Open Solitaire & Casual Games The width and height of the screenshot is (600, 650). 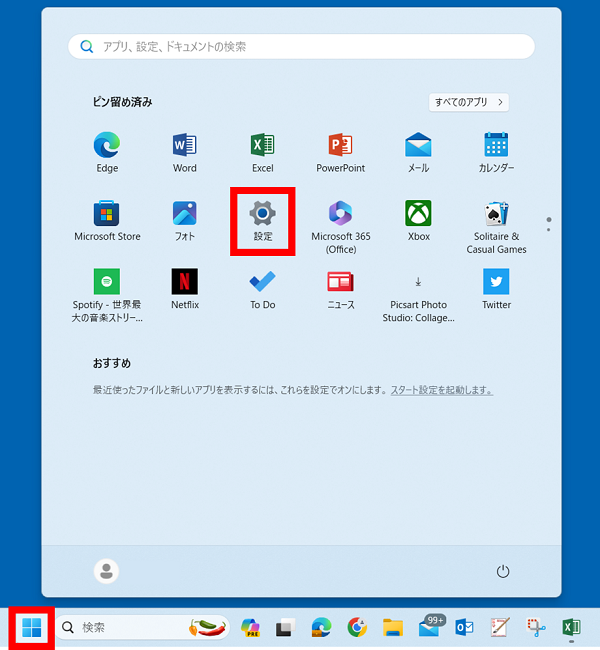[x=496, y=227]
